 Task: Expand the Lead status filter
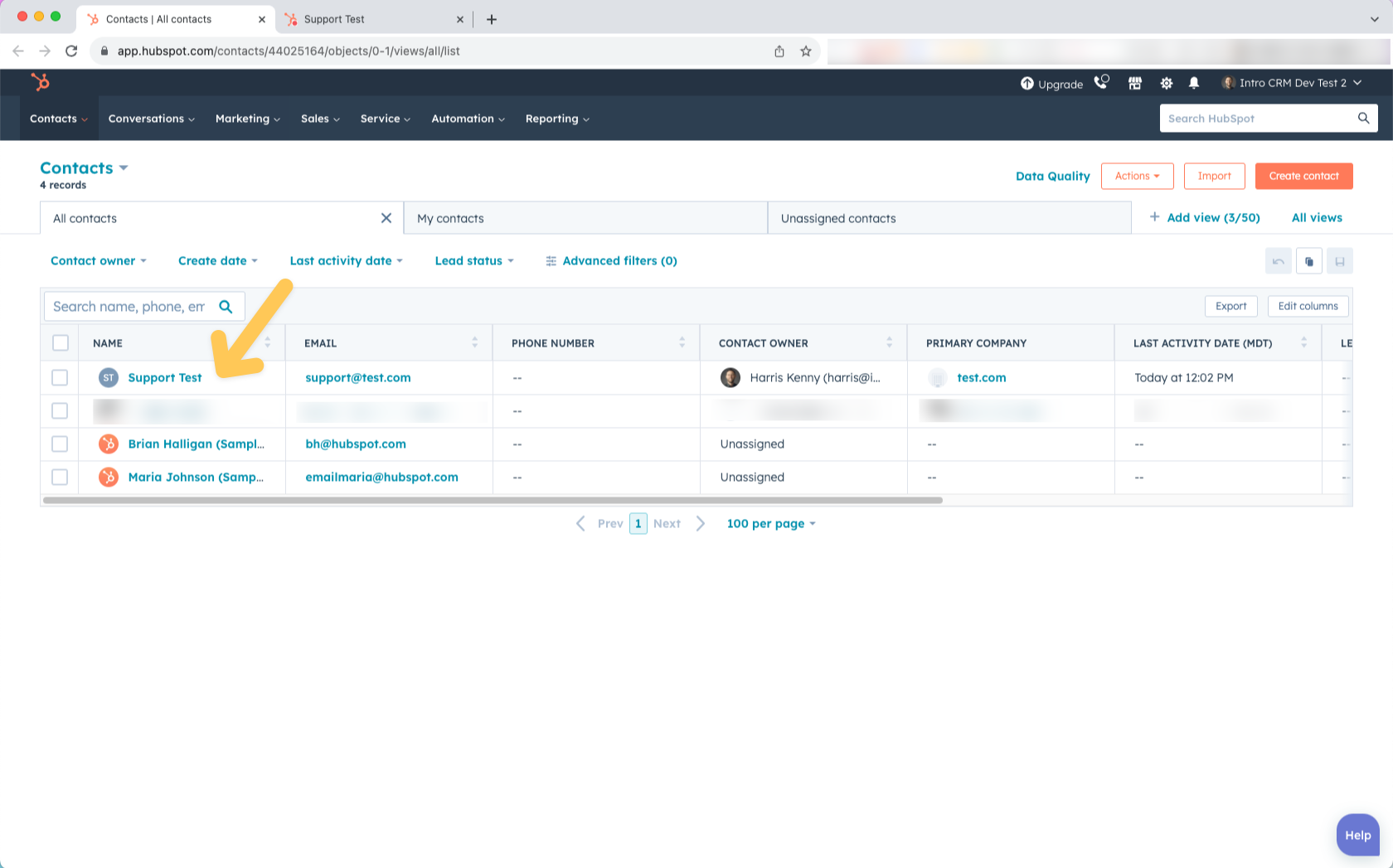pos(474,261)
